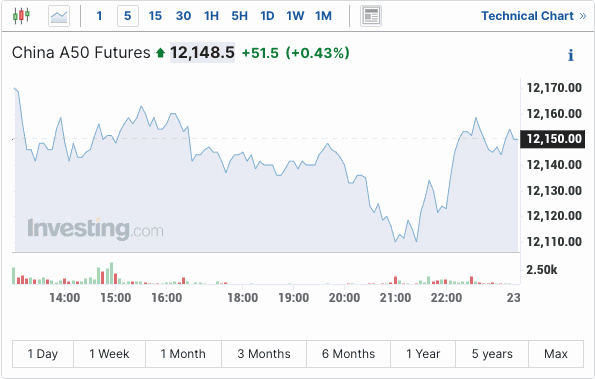Show the 1 Week range

click(109, 354)
